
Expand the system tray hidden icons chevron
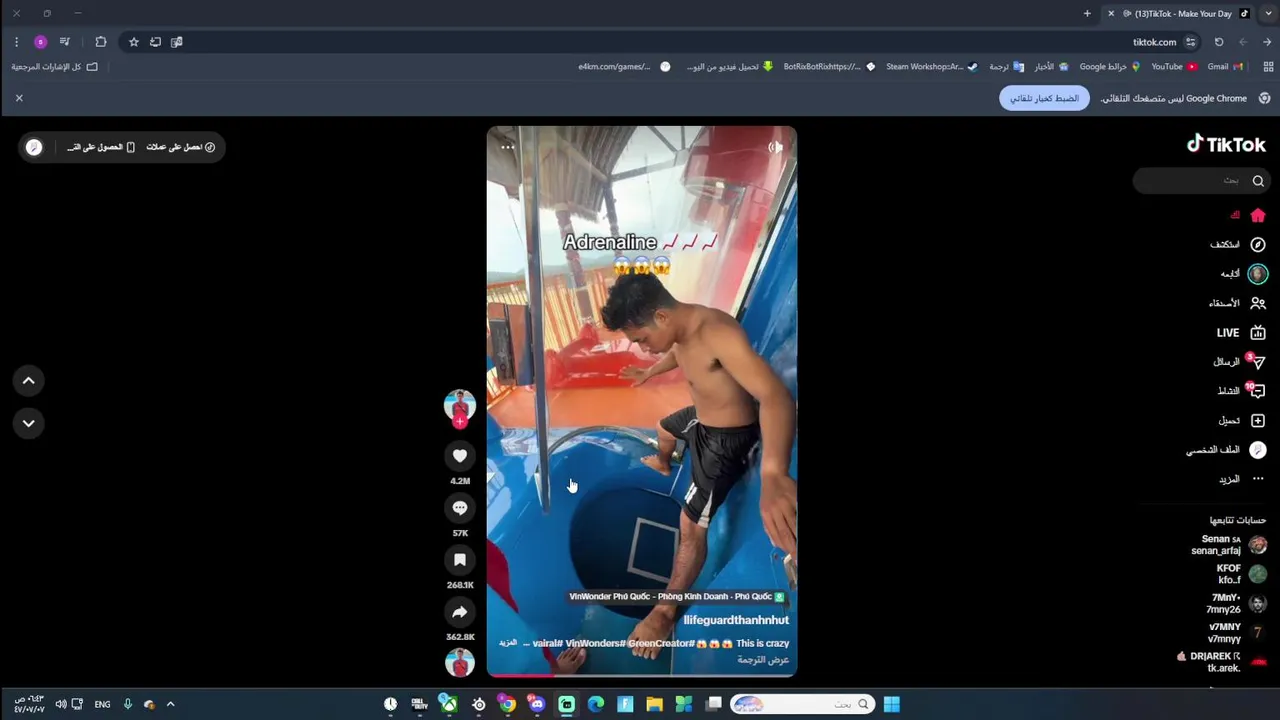coord(170,704)
